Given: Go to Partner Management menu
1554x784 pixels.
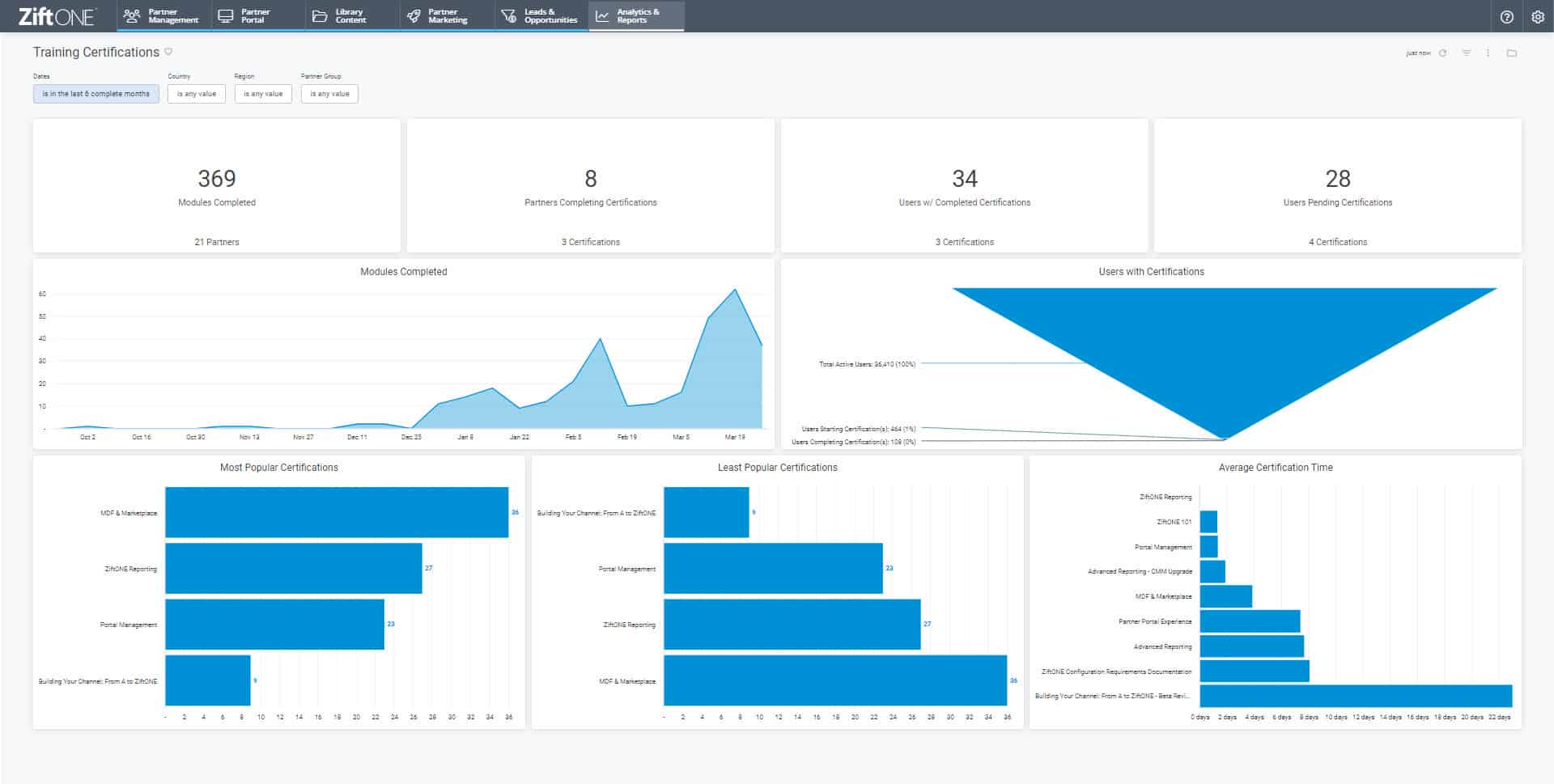Looking at the screenshot, I should click(163, 16).
